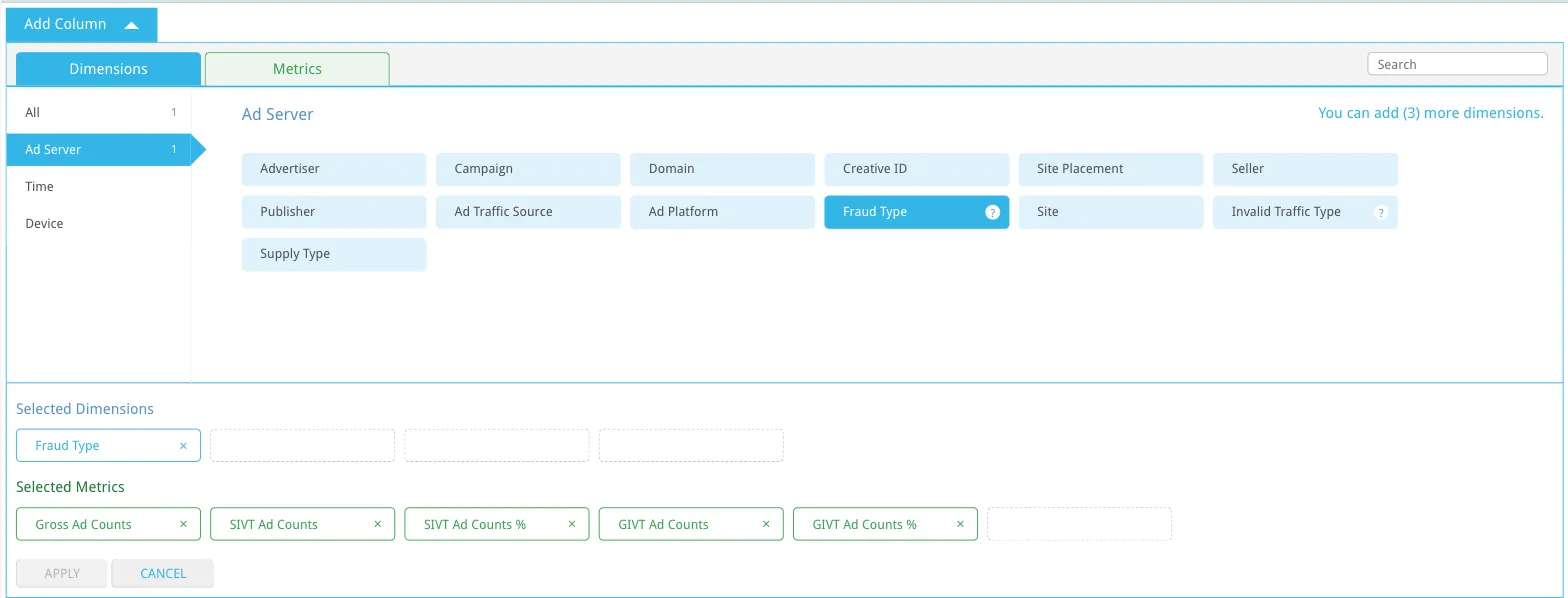Viewport: 1568px width, 598px height.
Task: Click the help icon on Fraud Type tile
Action: [x=992, y=212]
